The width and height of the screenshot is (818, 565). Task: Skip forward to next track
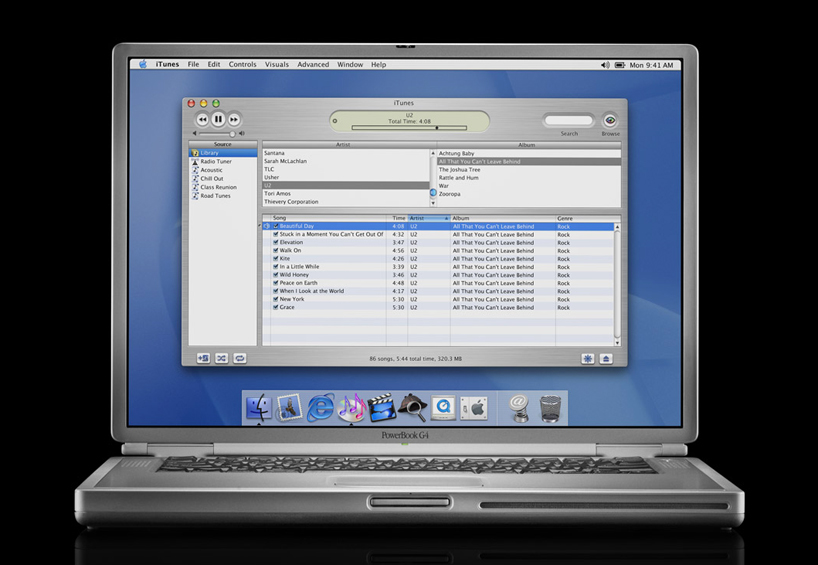234,119
